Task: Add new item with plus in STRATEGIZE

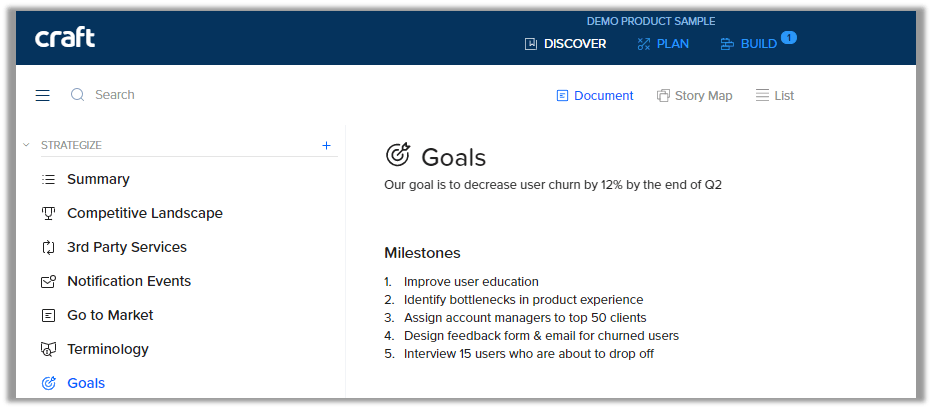Action: click(x=326, y=146)
